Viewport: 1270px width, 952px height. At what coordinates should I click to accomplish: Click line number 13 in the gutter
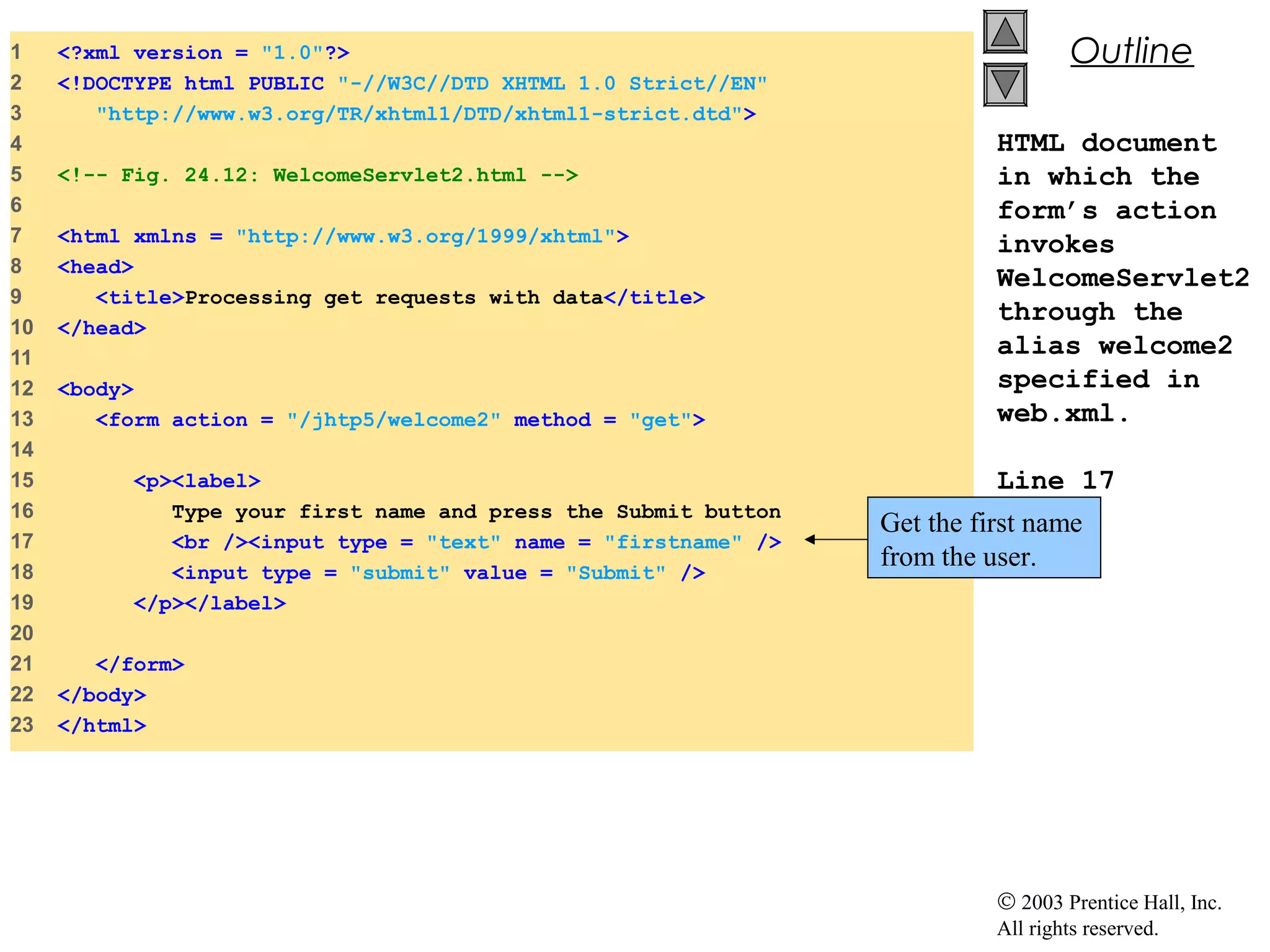coord(22,419)
